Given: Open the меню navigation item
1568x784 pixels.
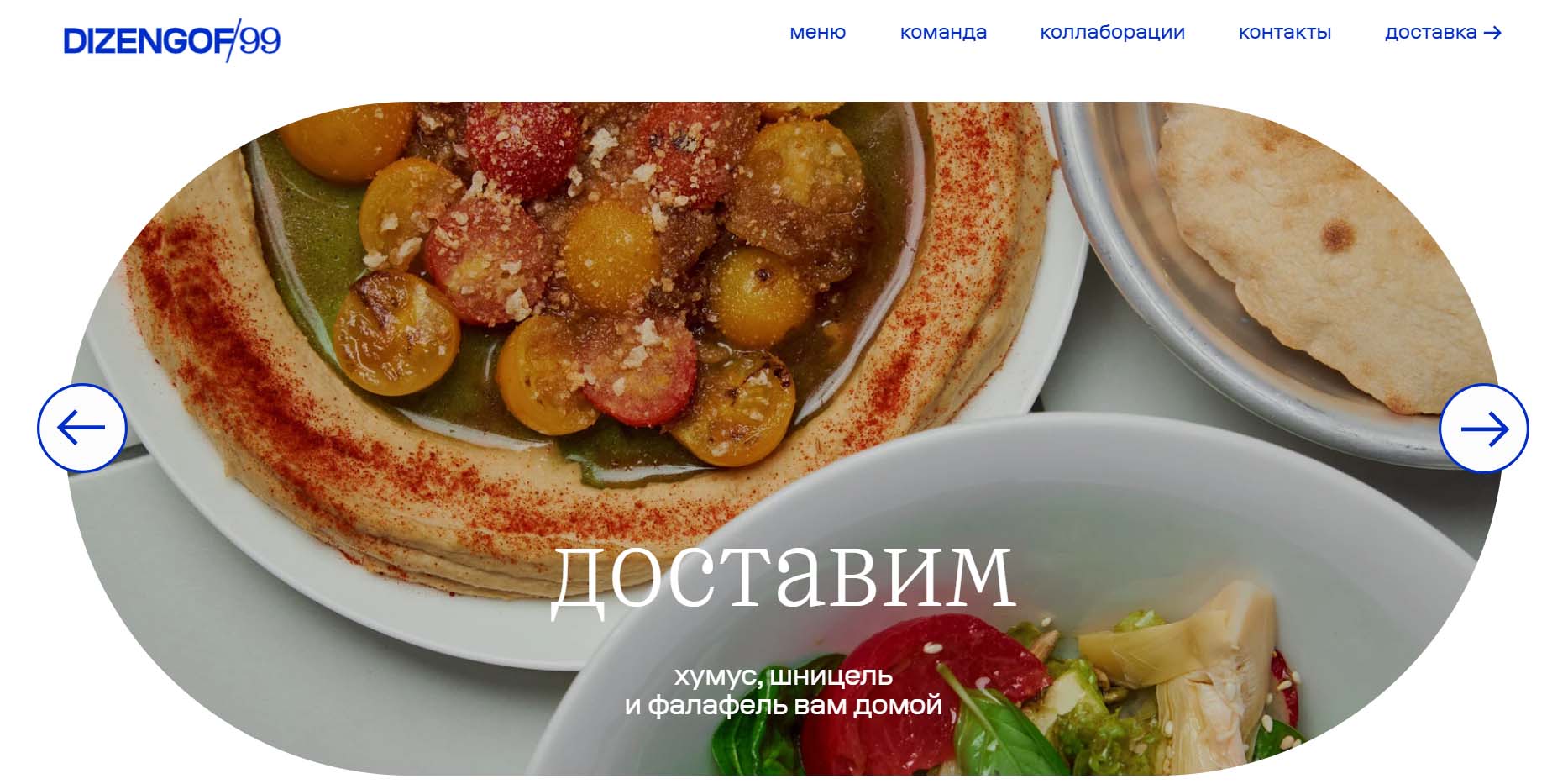Looking at the screenshot, I should coord(817,33).
